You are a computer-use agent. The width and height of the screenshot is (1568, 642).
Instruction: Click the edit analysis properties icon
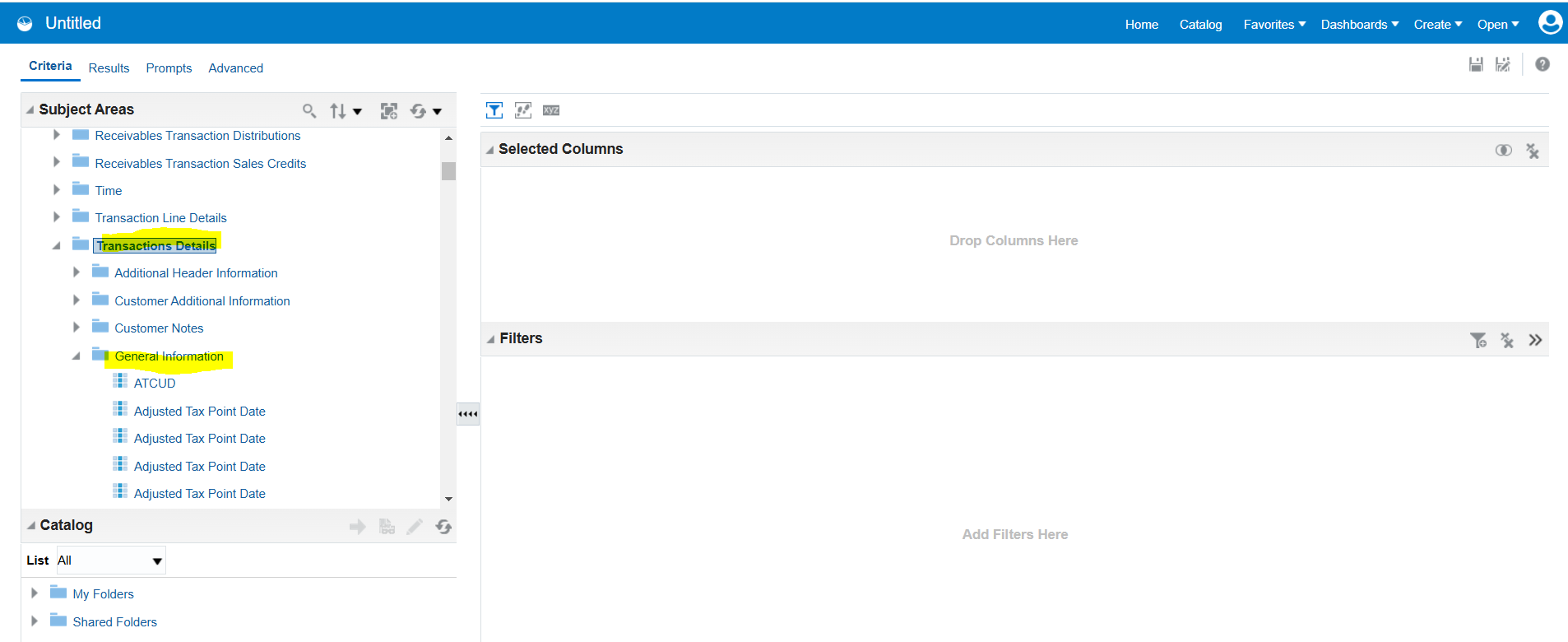[523, 110]
